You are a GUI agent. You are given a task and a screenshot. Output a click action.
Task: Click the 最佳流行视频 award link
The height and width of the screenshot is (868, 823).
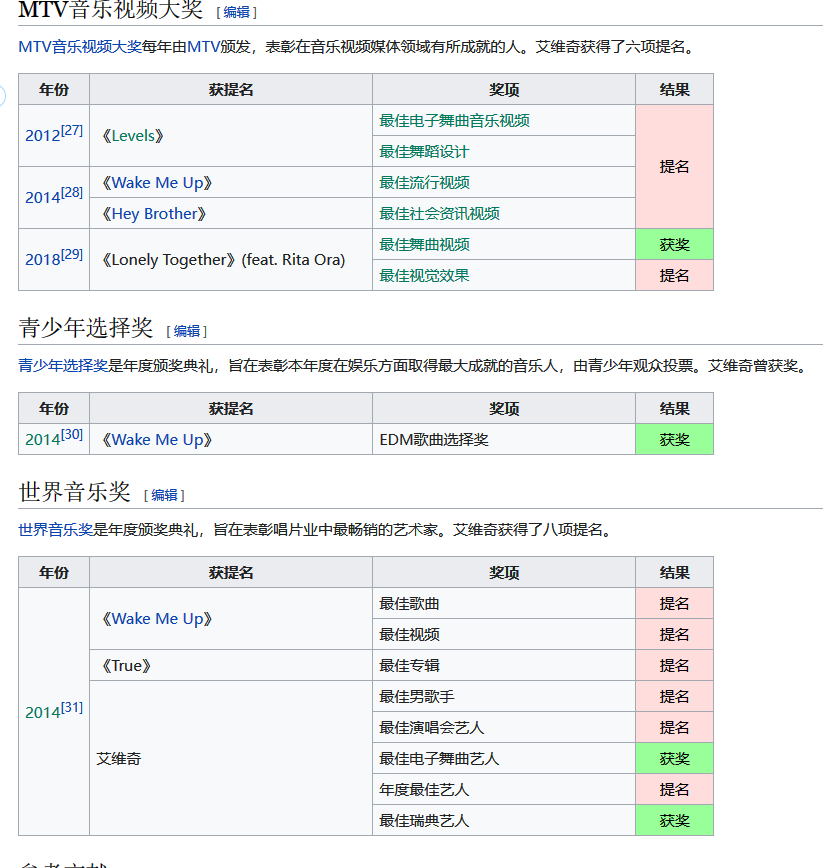[x=424, y=182]
